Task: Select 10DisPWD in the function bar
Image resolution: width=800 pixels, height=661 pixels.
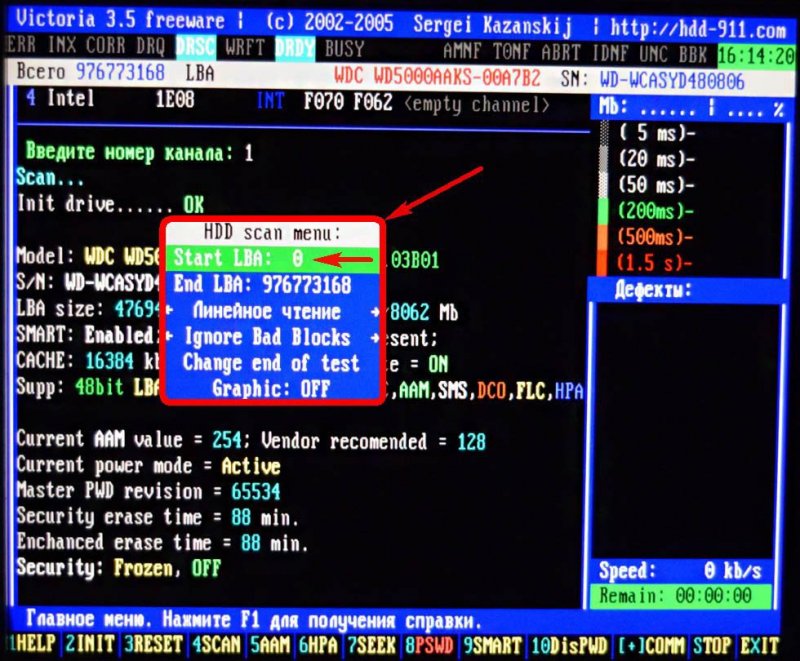Action: pyautogui.click(x=569, y=646)
